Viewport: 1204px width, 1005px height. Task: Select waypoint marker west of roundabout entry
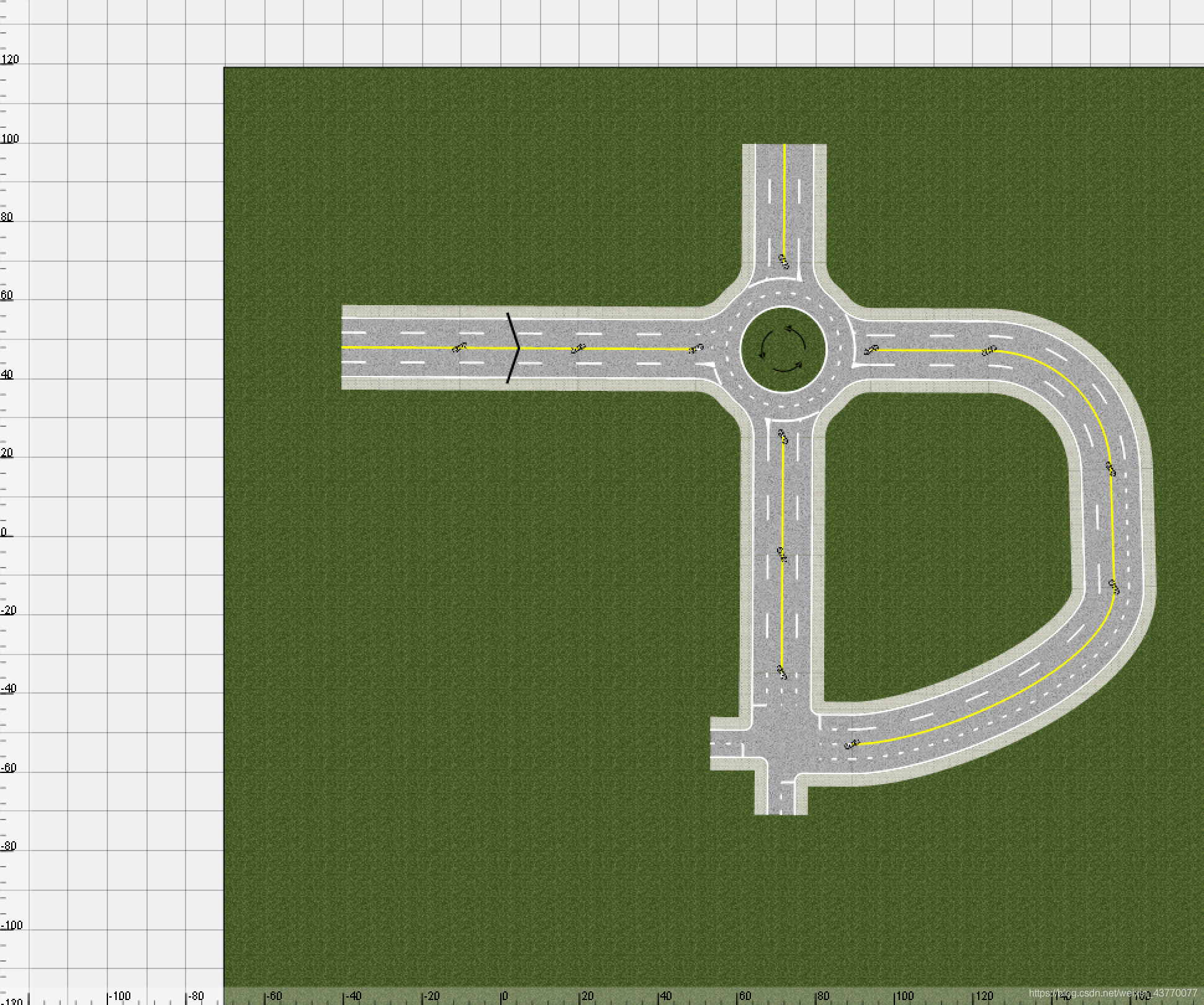(x=697, y=348)
